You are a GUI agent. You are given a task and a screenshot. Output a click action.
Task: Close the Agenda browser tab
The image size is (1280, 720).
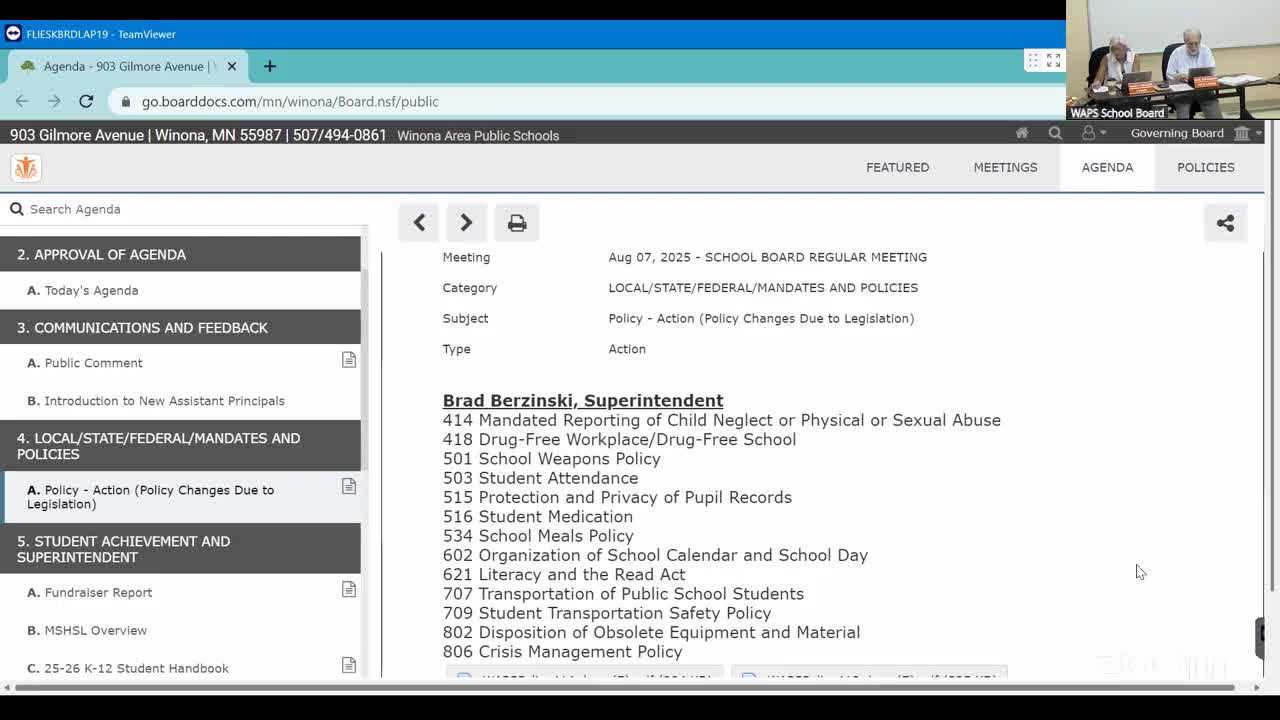[232, 66]
